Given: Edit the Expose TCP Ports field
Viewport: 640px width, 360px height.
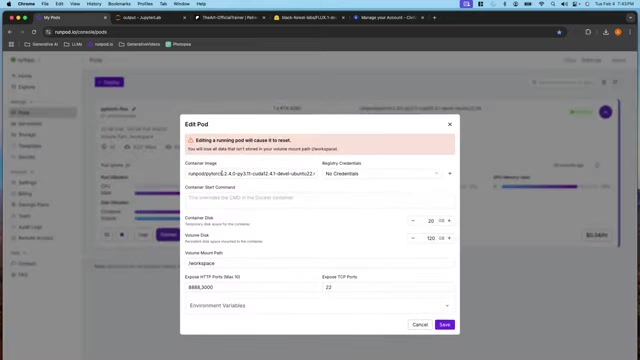Looking at the screenshot, I should pos(388,287).
